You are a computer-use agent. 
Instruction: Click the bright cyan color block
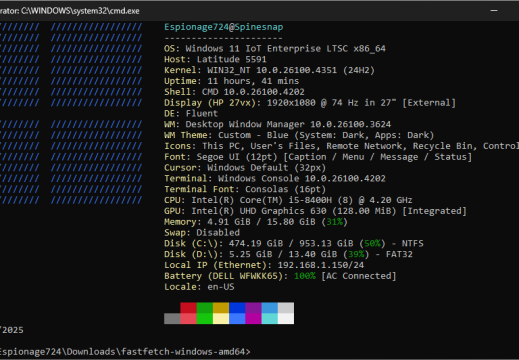[x=270, y=319]
